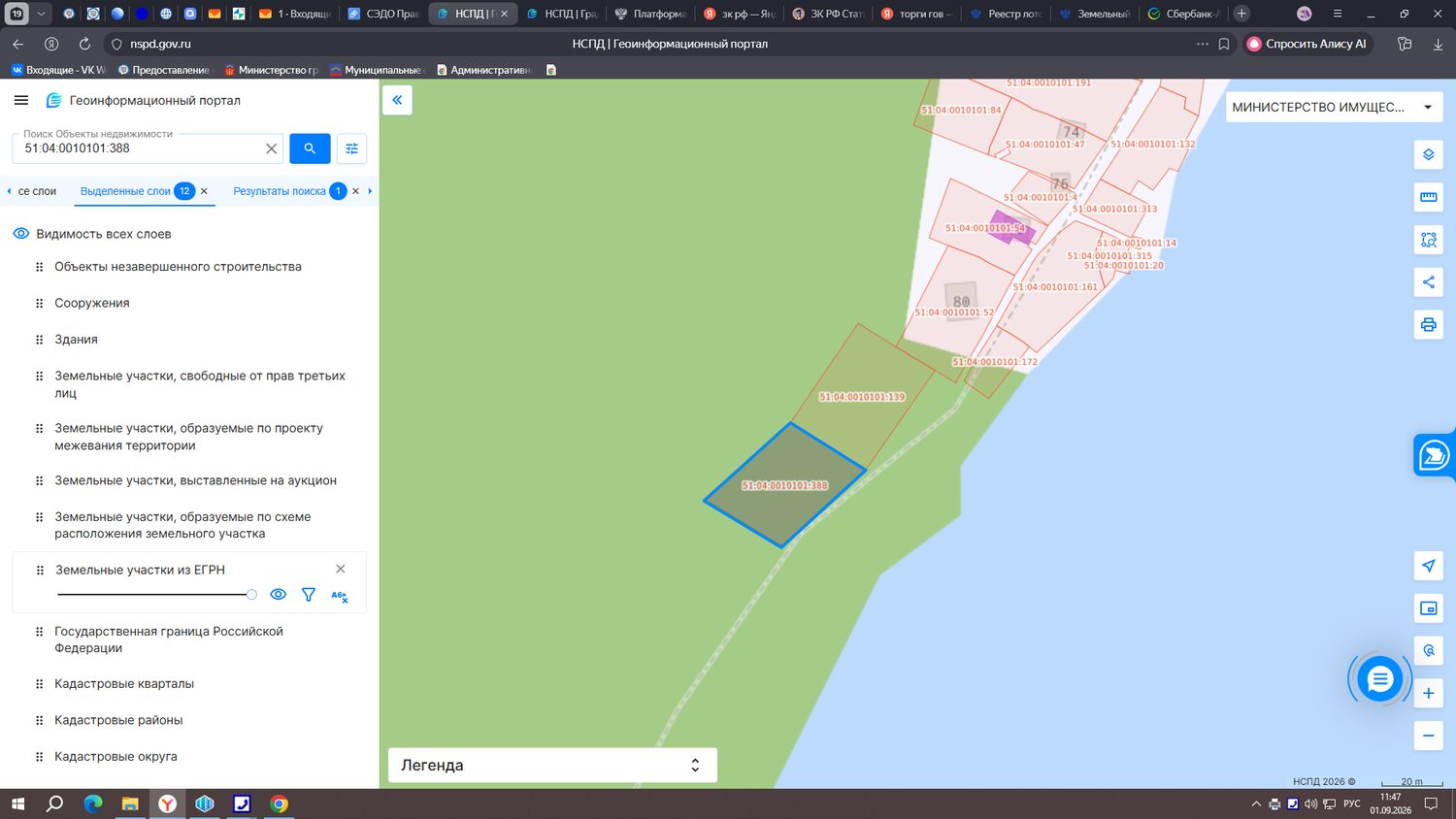Toggle visibility of Земельные участки из ЕГРН layer
Viewport: 1456px width, 819px height.
[279, 595]
